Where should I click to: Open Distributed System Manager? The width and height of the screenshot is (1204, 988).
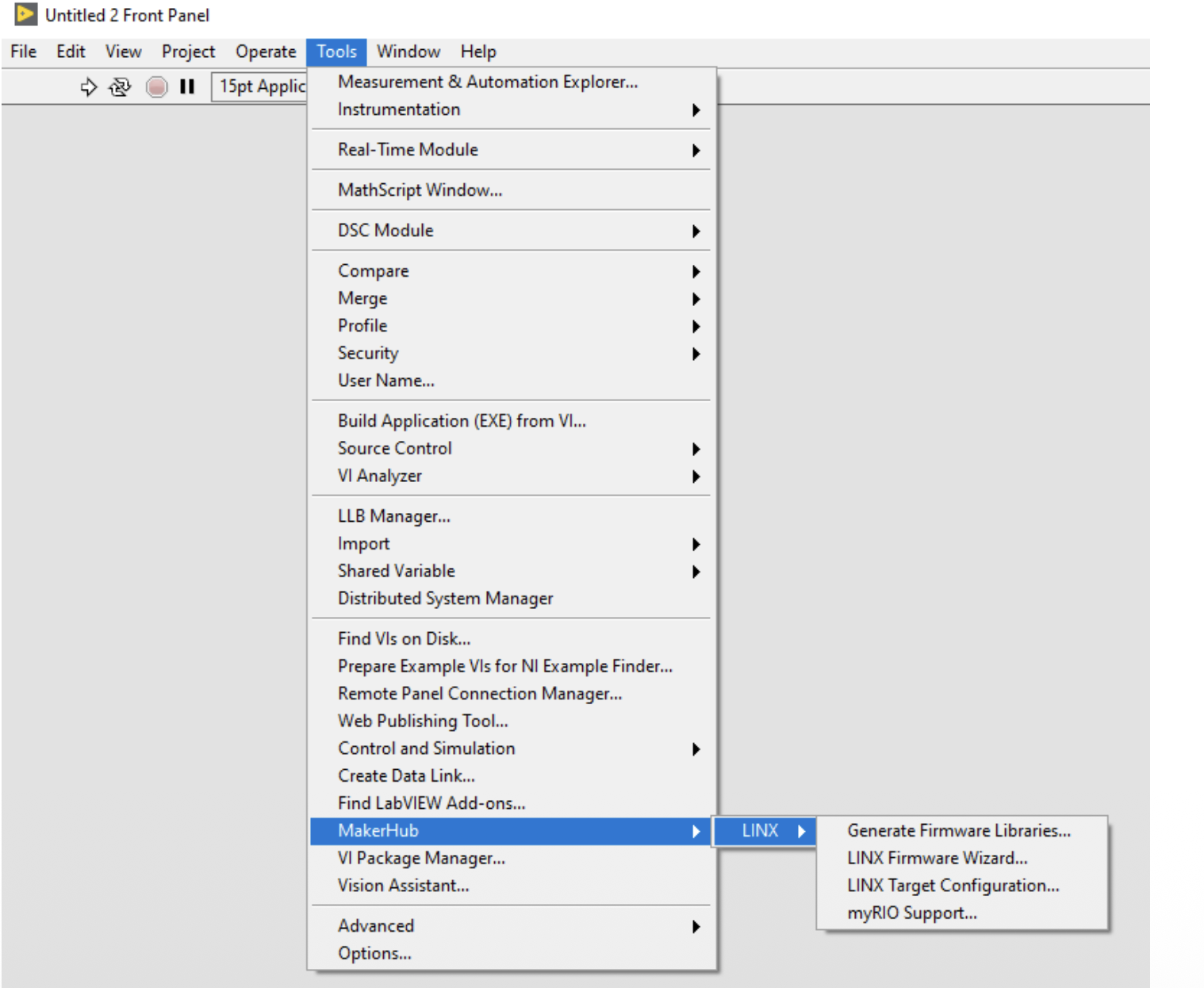pos(512,599)
